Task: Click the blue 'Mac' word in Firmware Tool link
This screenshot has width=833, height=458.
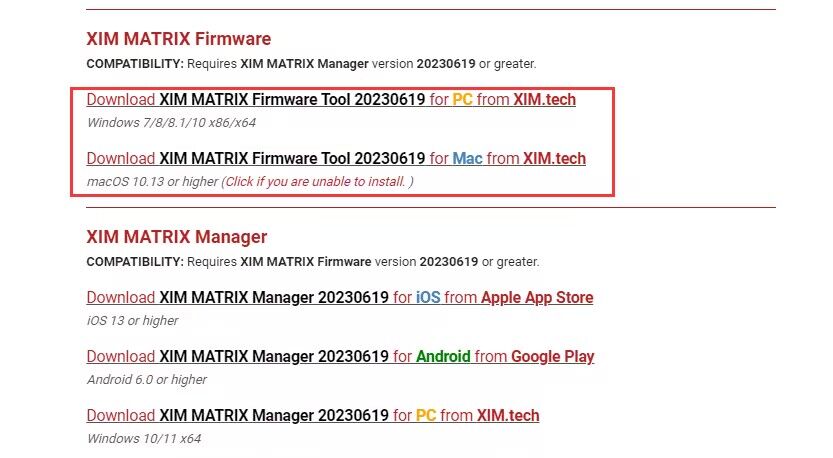Action: click(467, 158)
